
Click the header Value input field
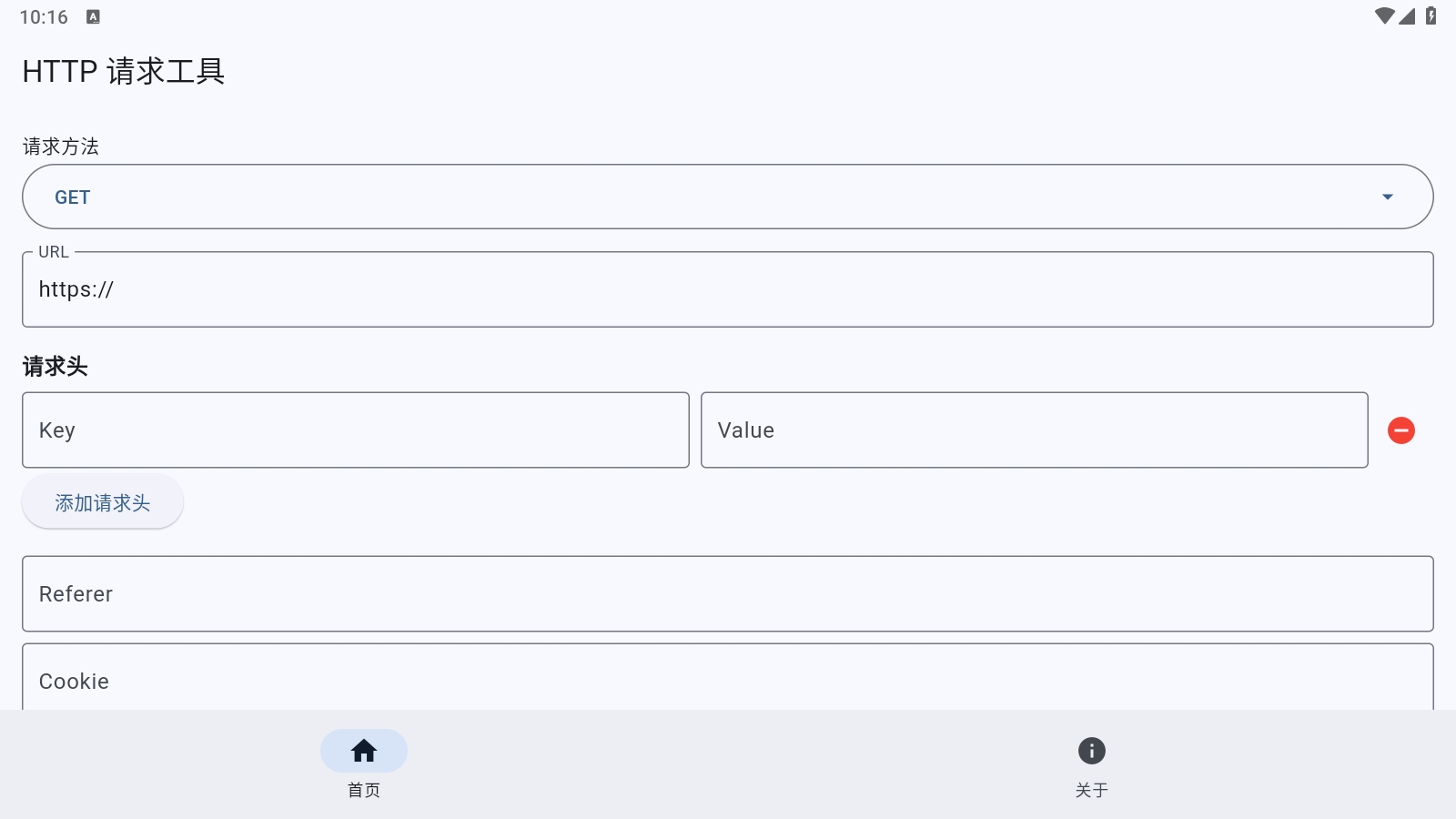point(1034,430)
